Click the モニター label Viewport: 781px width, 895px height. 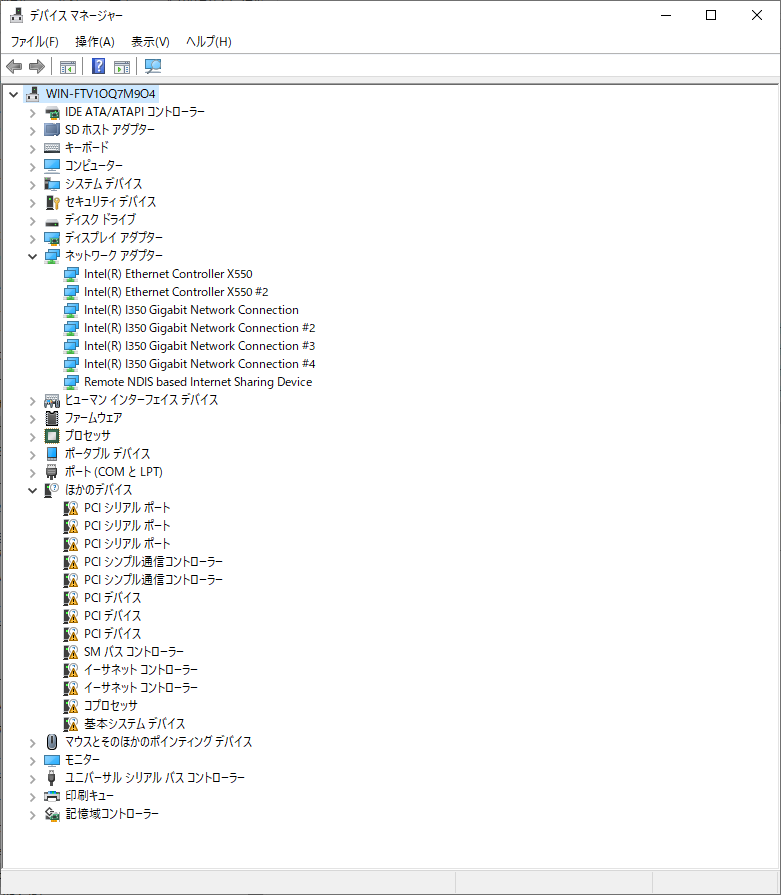pyautogui.click(x=82, y=760)
